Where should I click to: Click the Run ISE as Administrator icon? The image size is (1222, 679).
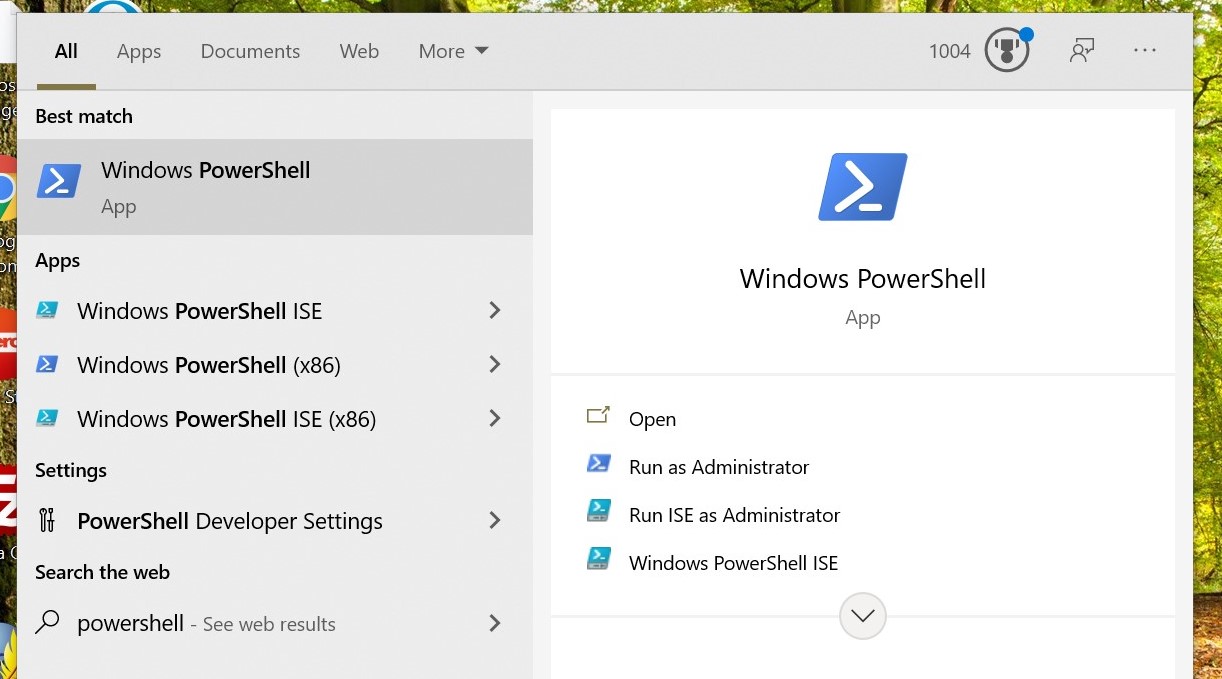(598, 511)
